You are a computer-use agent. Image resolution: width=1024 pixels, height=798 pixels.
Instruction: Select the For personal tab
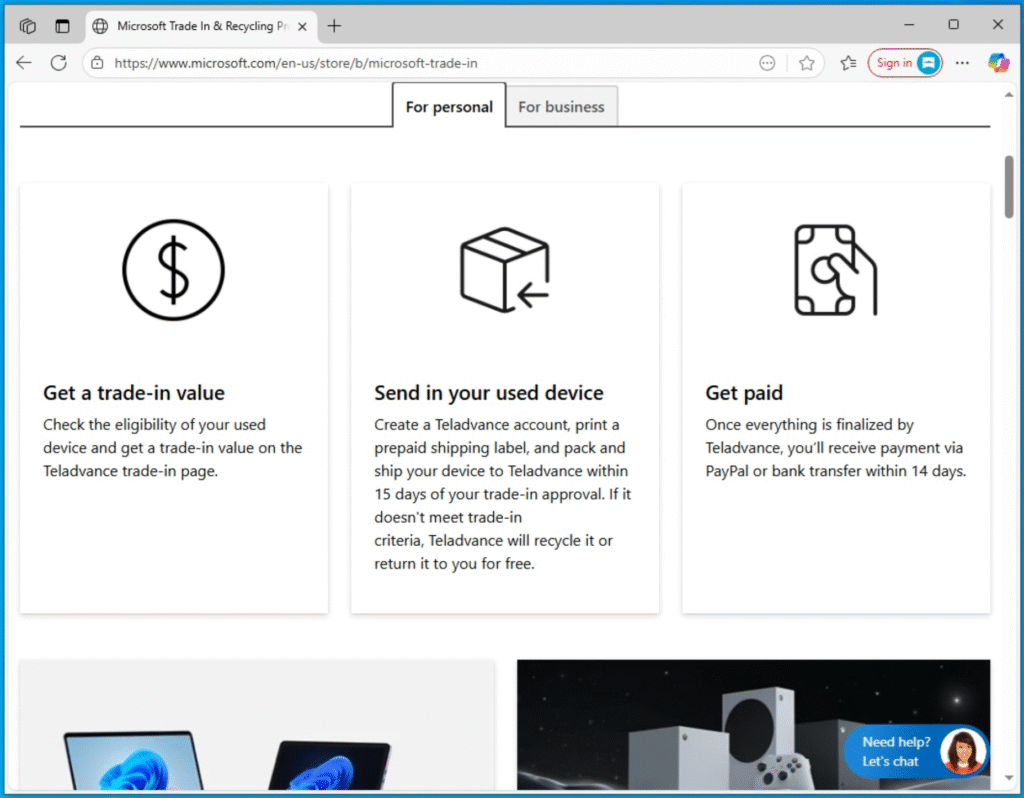(x=448, y=105)
